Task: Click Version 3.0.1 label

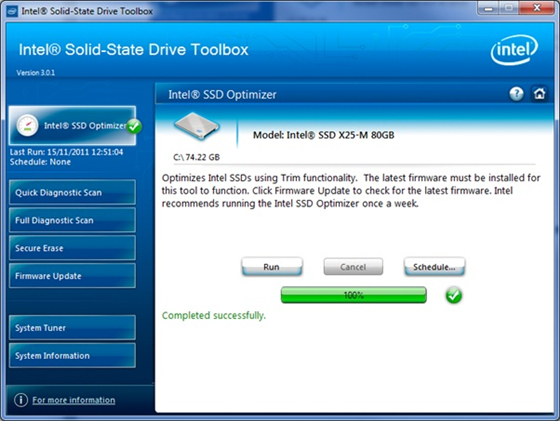Action: point(36,72)
